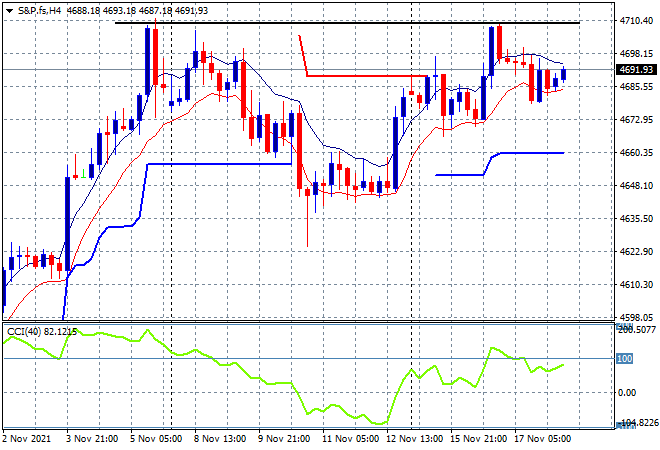
Task: Click the 4660.35 price axis label
Action: (x=636, y=152)
